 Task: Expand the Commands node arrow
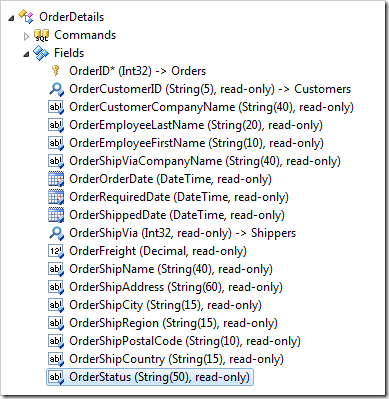[26, 36]
